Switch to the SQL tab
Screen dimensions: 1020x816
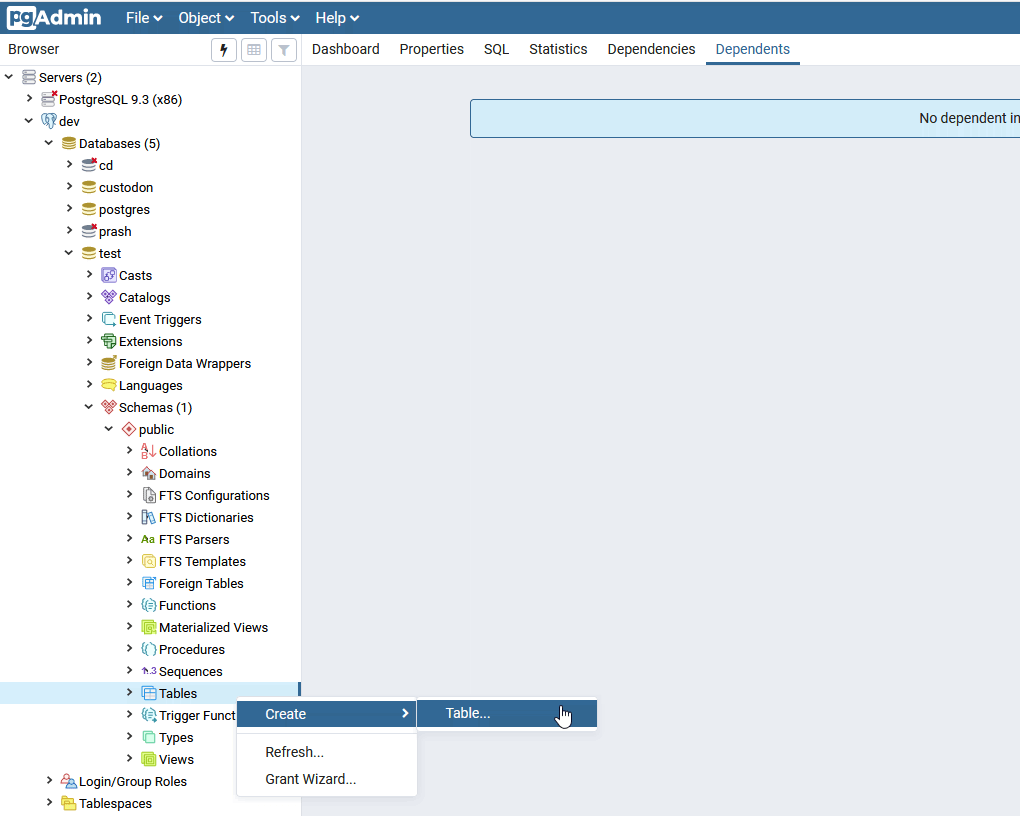pyautogui.click(x=496, y=49)
